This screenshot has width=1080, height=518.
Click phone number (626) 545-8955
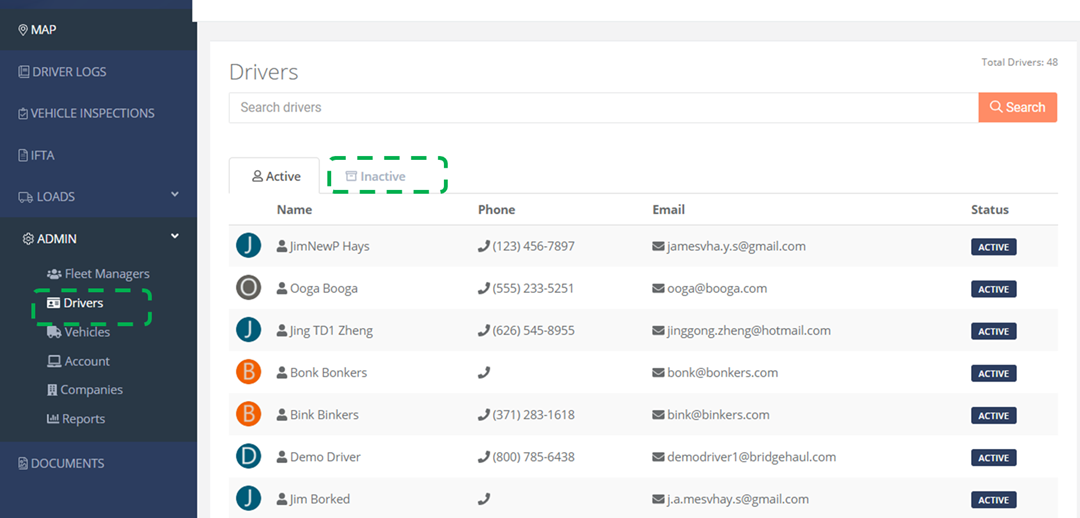tap(533, 331)
